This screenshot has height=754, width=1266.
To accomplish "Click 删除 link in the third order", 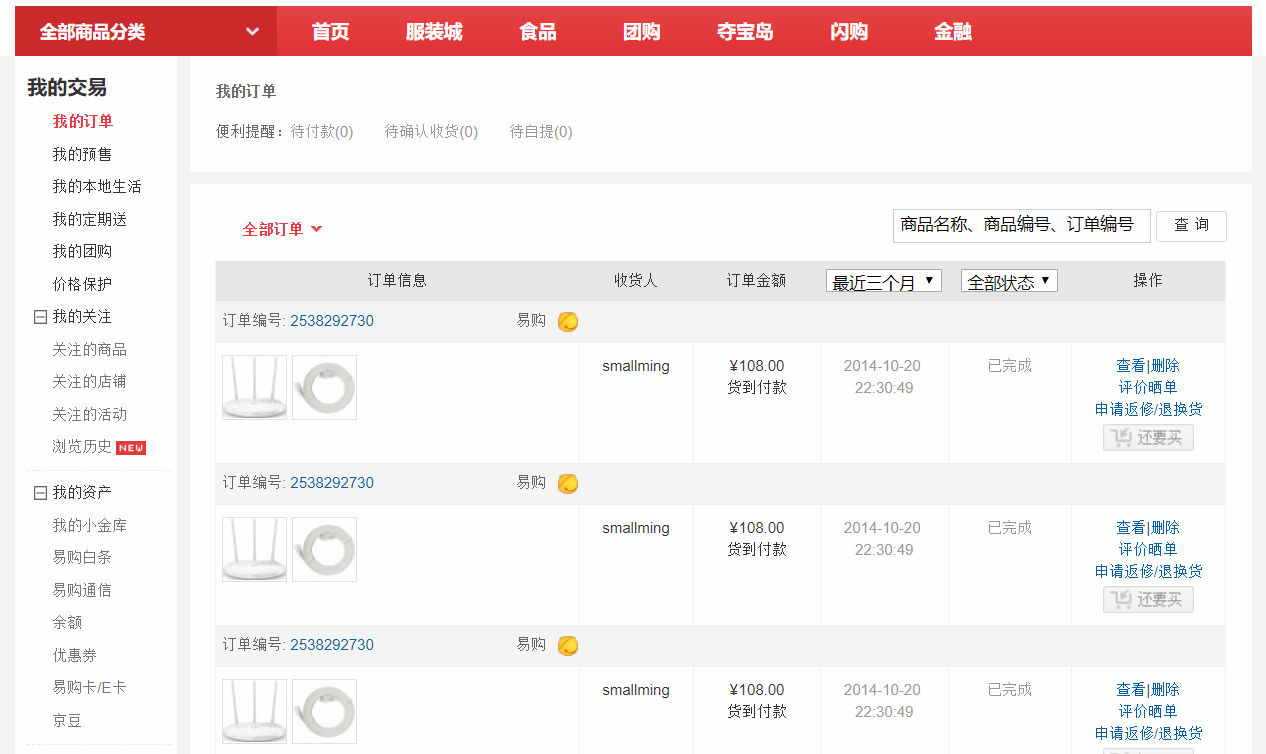I will (x=1165, y=690).
